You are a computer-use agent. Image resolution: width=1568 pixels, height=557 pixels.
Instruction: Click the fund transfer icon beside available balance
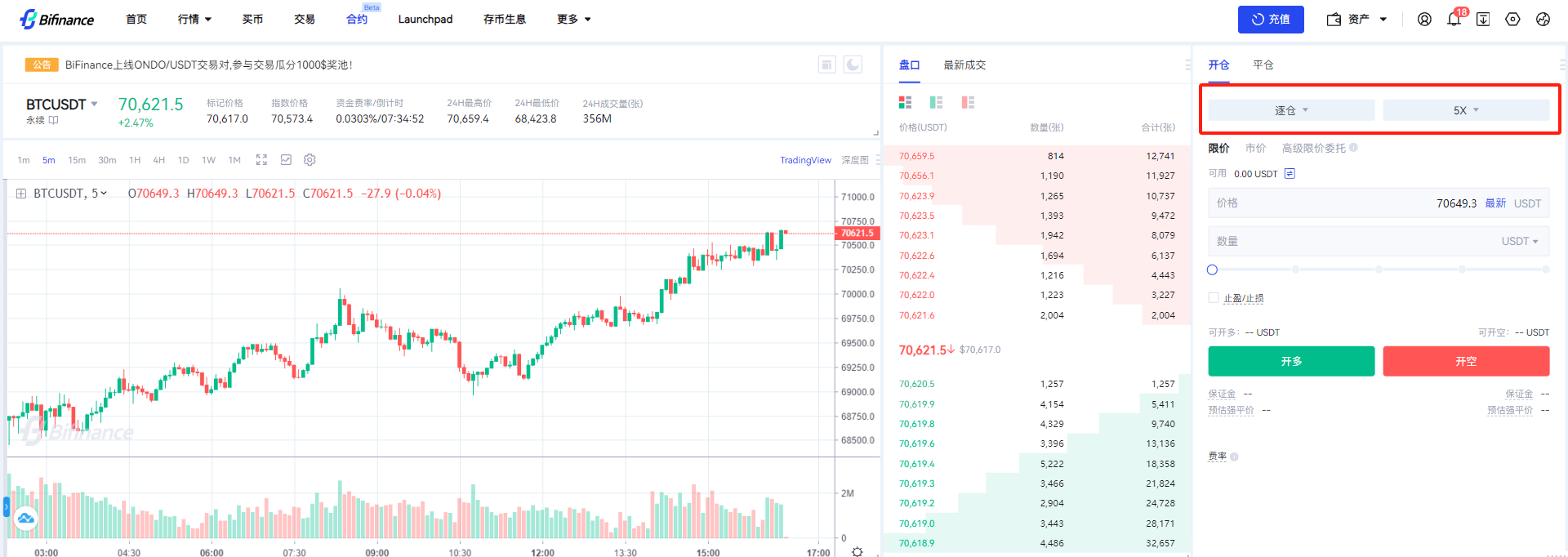pos(1290,173)
